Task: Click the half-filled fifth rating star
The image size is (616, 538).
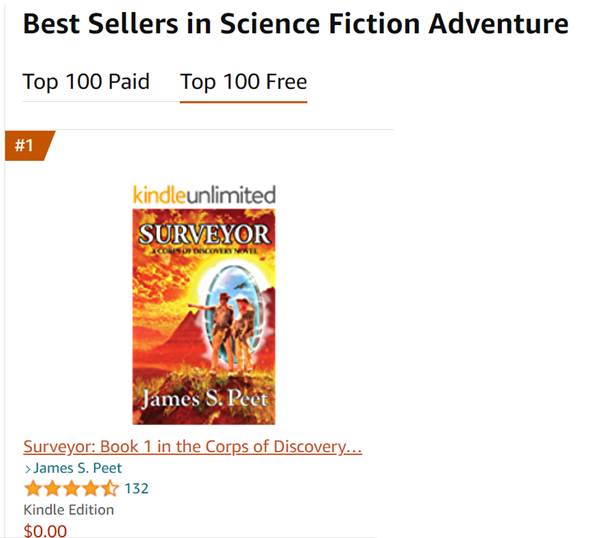Action: point(109,489)
